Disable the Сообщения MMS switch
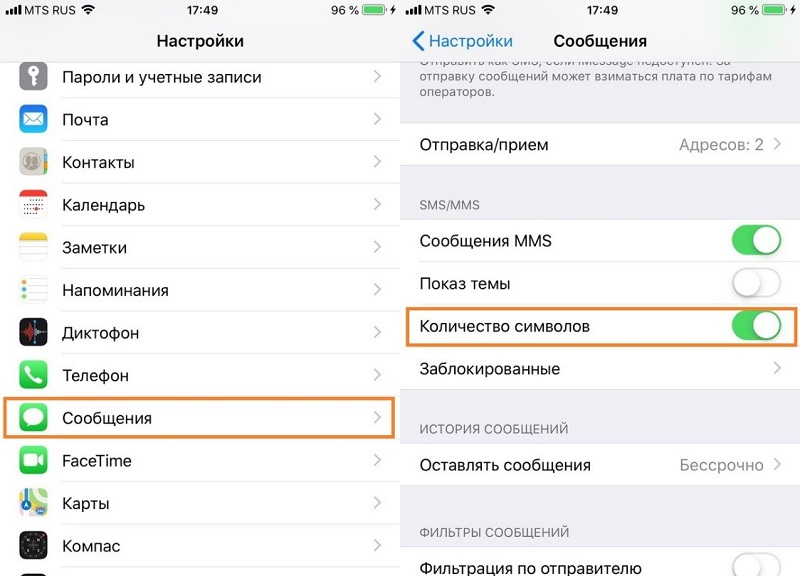This screenshot has width=800, height=576. pyautogui.click(x=755, y=241)
